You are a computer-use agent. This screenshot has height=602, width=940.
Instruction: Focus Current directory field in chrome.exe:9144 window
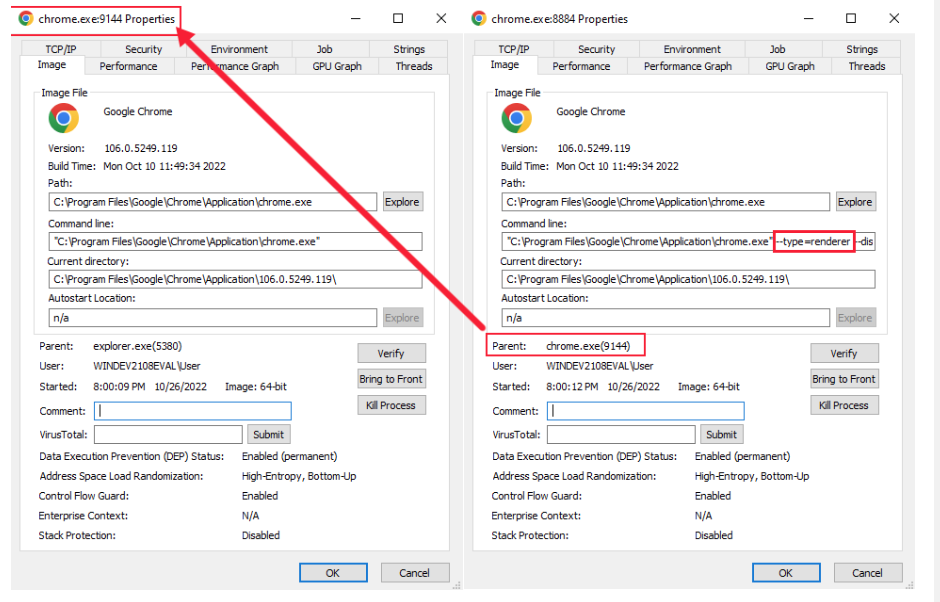(x=235, y=279)
